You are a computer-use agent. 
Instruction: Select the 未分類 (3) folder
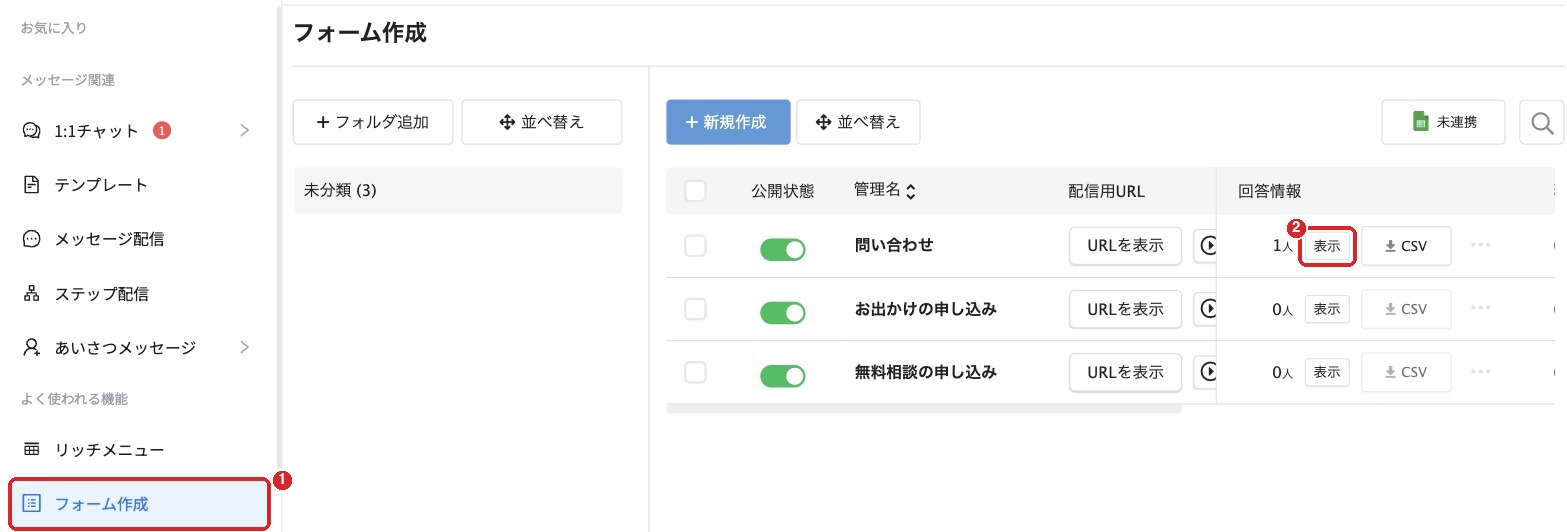click(x=458, y=190)
